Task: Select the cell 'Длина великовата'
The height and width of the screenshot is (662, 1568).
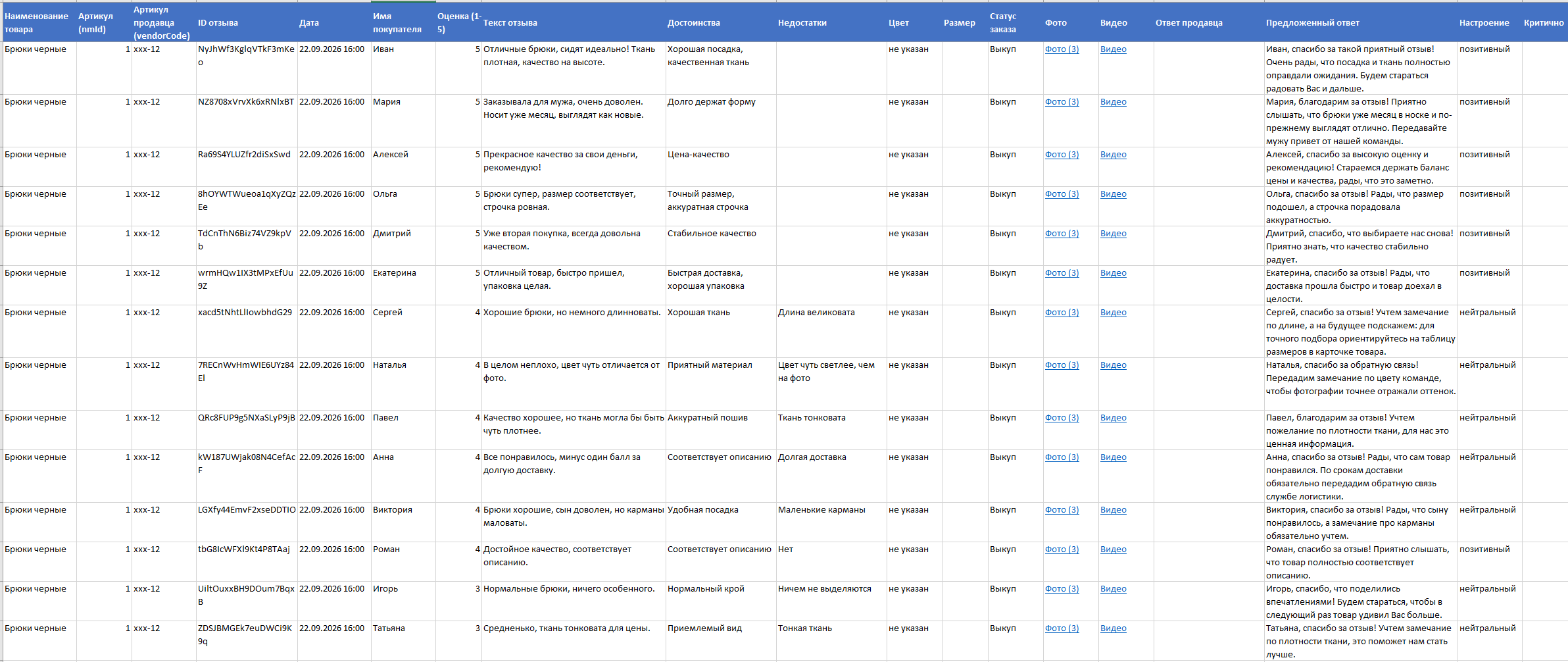Action: tap(831, 331)
